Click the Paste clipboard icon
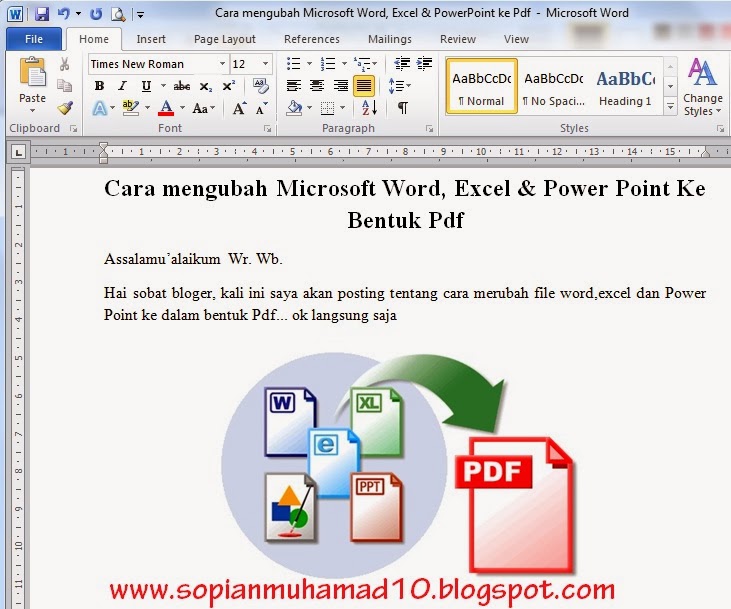 coord(32,72)
